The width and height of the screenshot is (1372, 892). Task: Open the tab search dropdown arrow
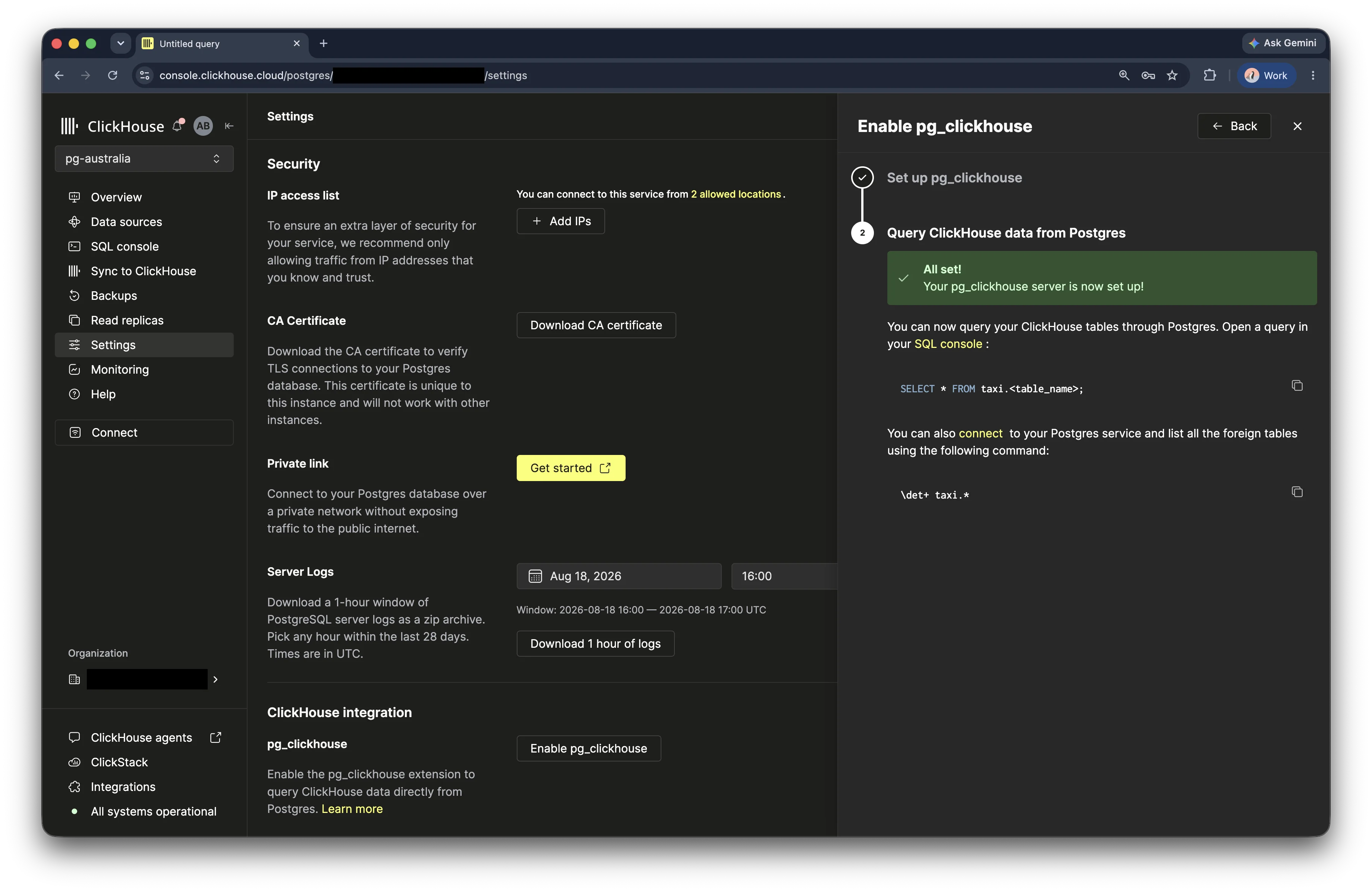[x=120, y=43]
